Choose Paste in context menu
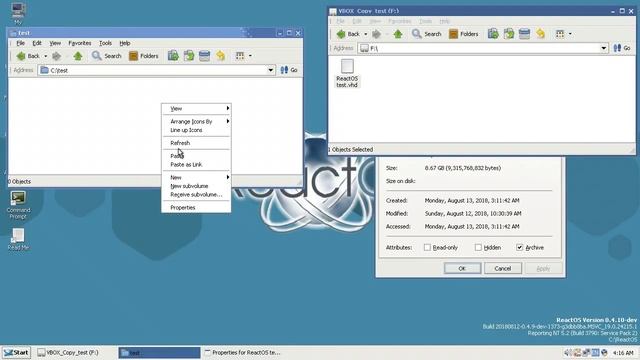This screenshot has height=360, width=640. (196, 156)
